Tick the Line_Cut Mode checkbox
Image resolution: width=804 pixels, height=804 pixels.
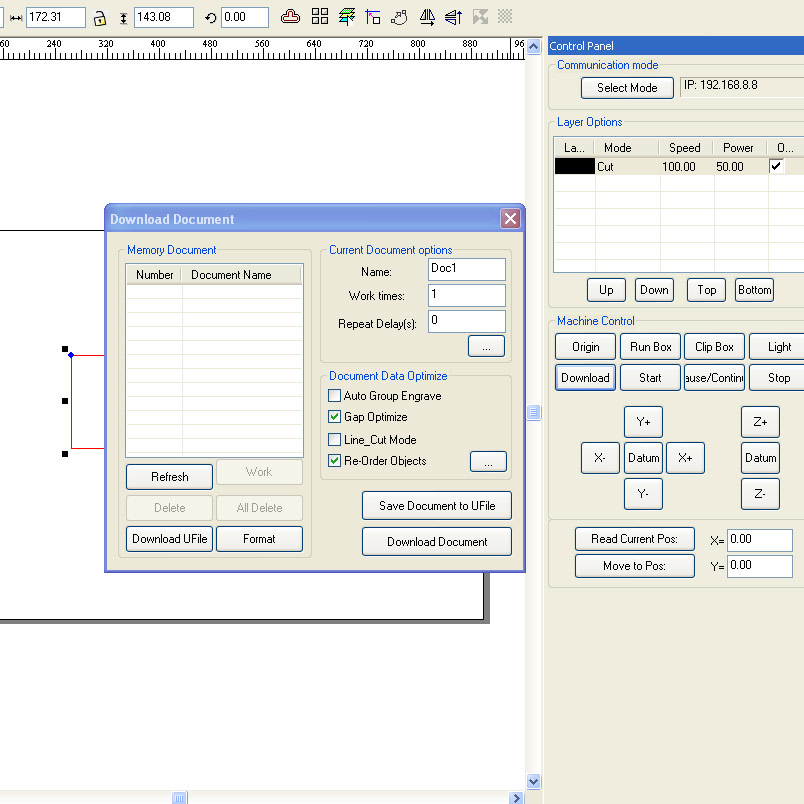335,440
